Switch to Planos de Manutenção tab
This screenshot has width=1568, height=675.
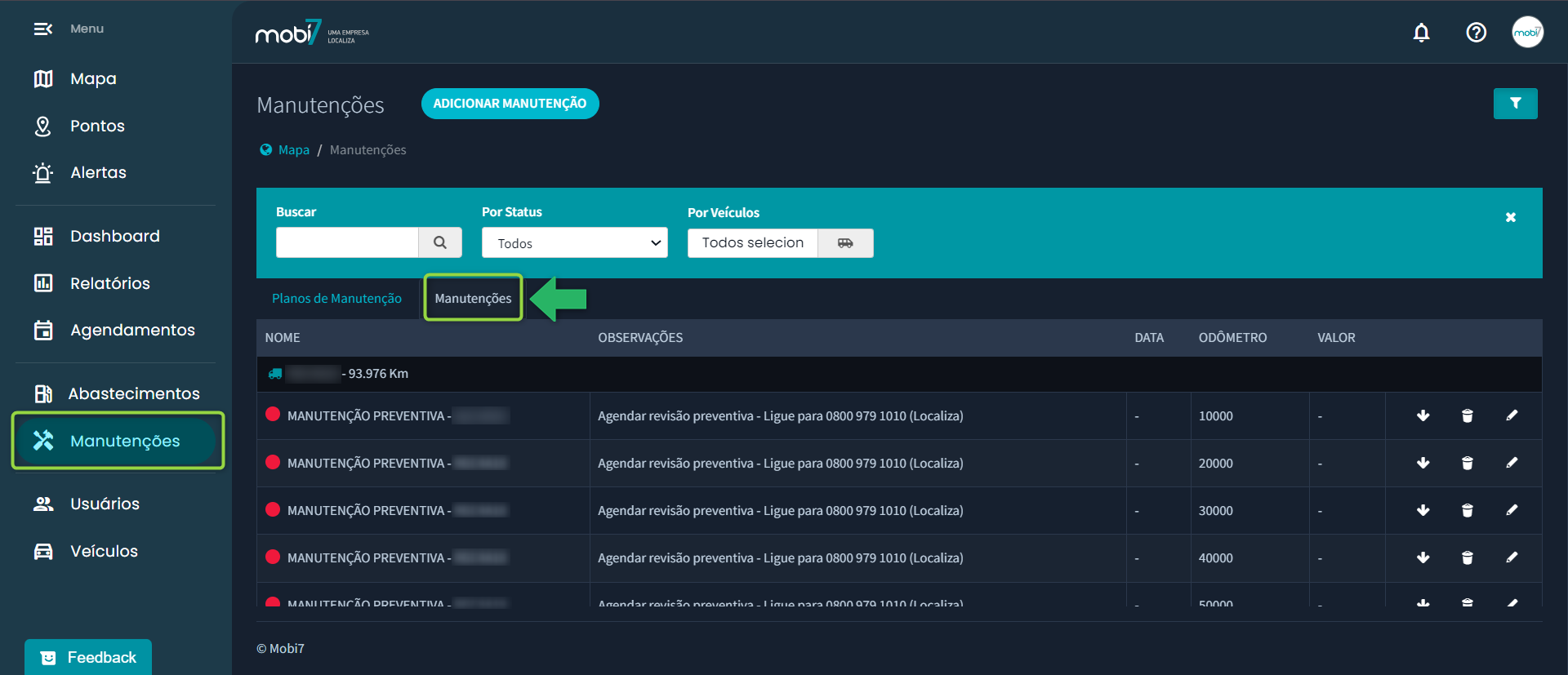point(336,299)
